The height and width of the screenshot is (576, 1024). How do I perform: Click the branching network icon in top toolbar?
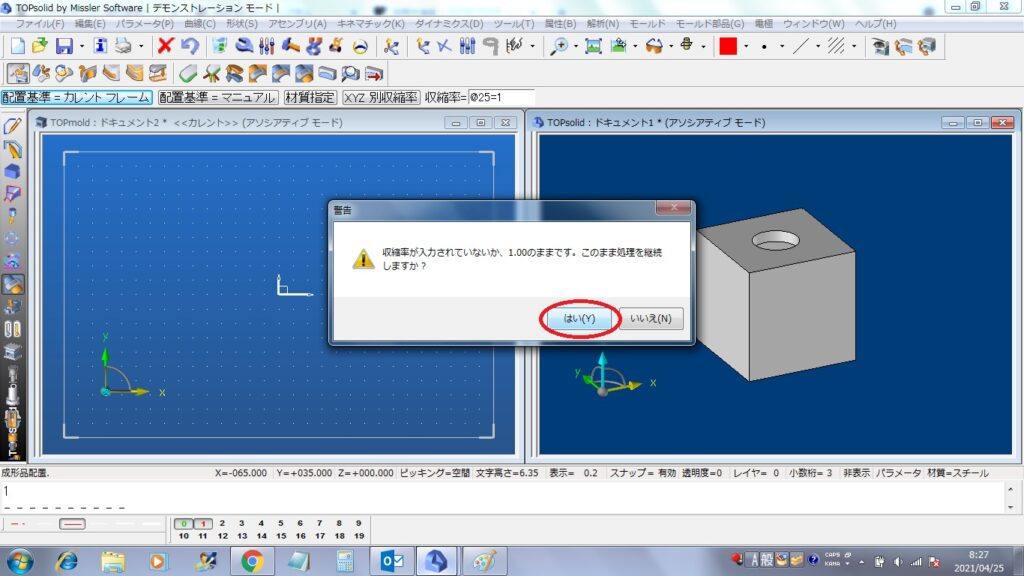pos(391,46)
